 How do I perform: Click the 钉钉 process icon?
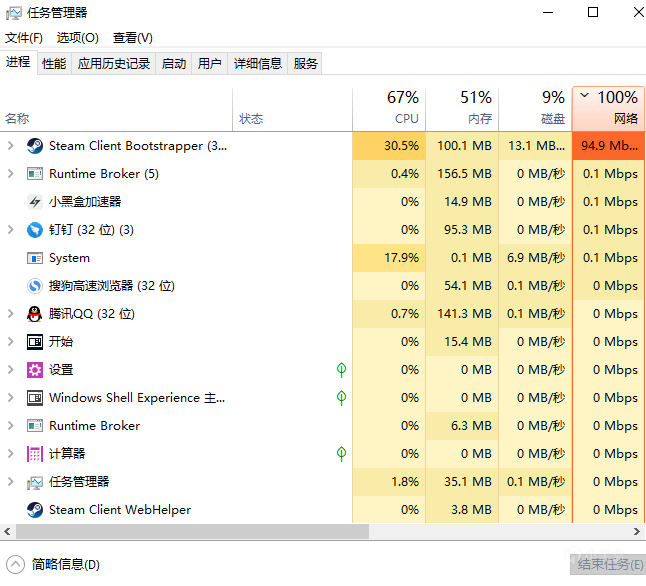click(x=35, y=230)
